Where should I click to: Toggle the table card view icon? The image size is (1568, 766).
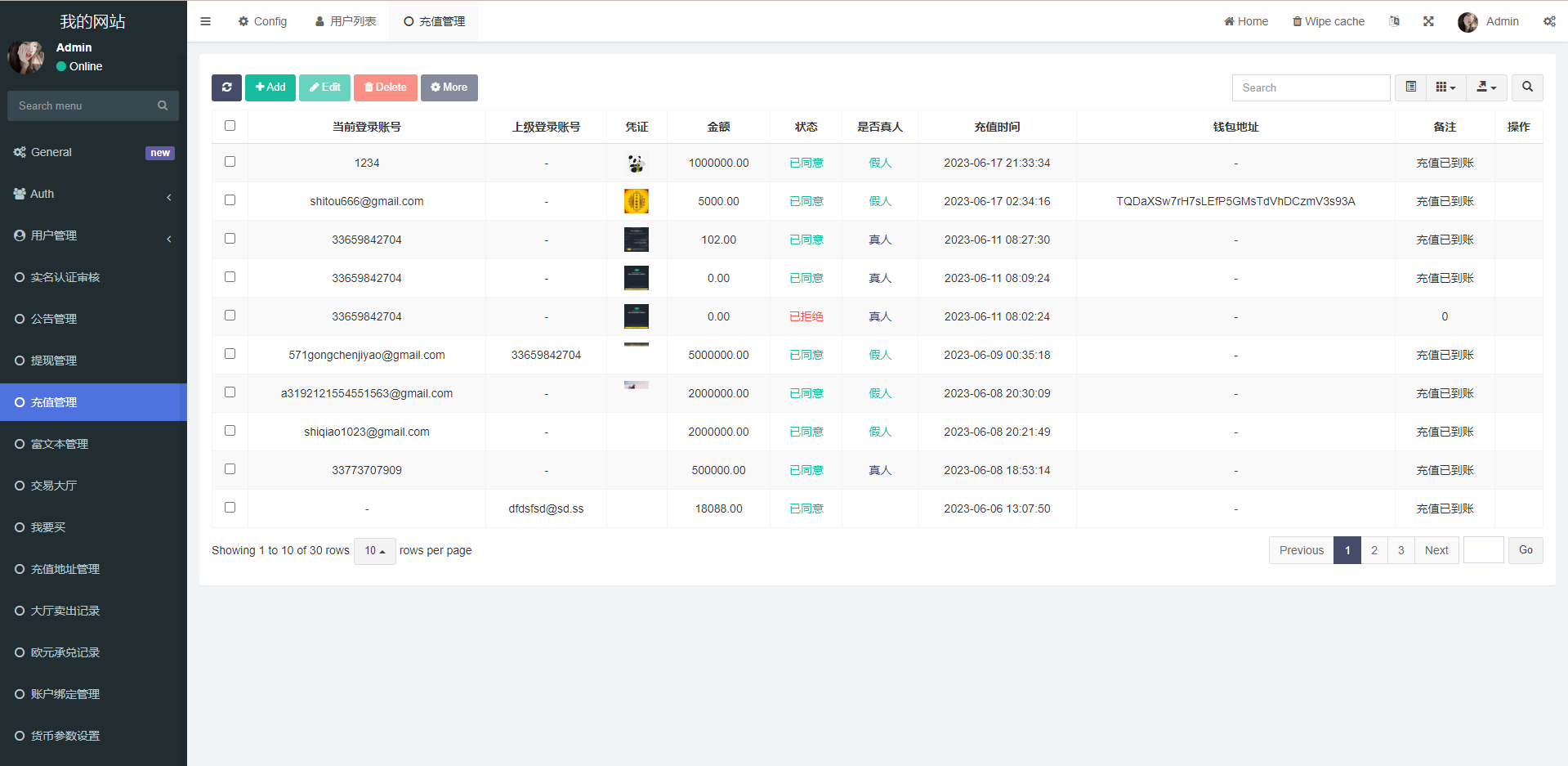[1410, 87]
